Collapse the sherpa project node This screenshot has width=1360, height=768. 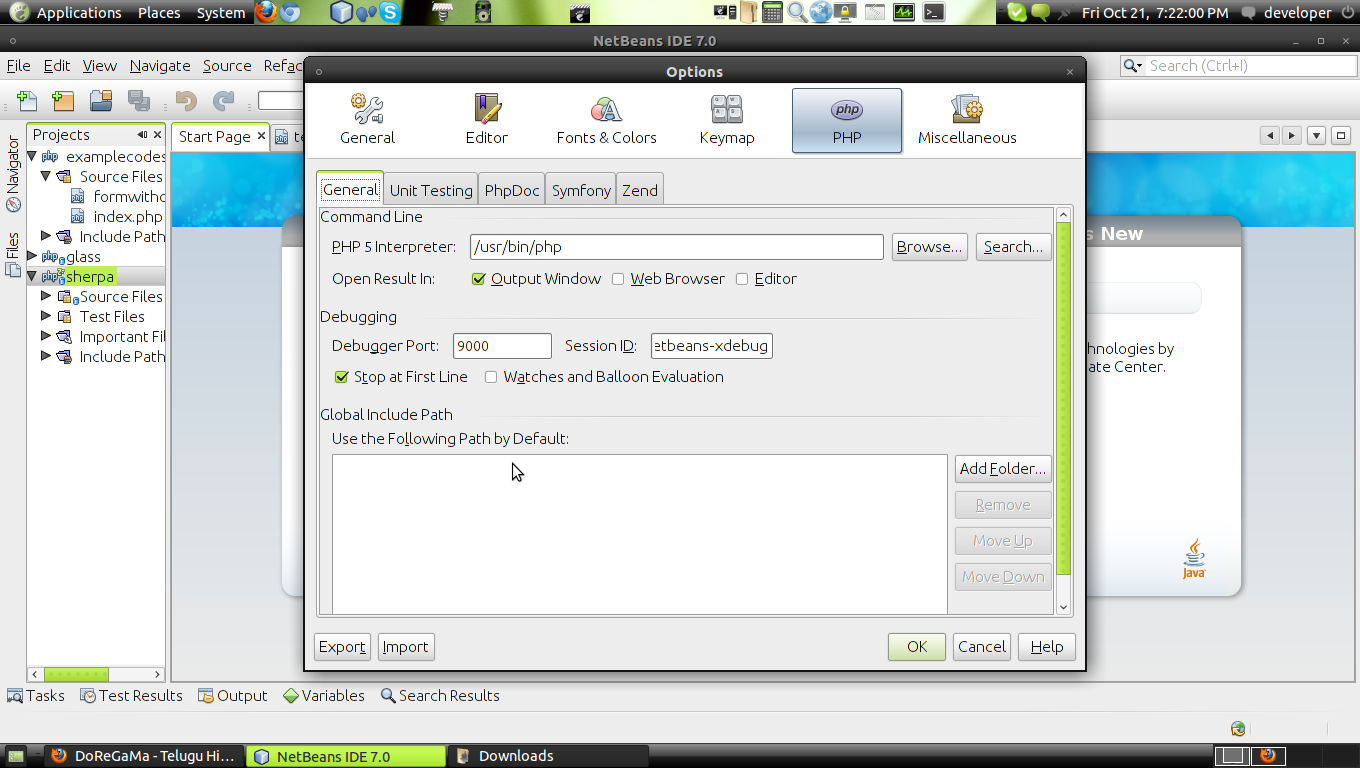[32, 276]
